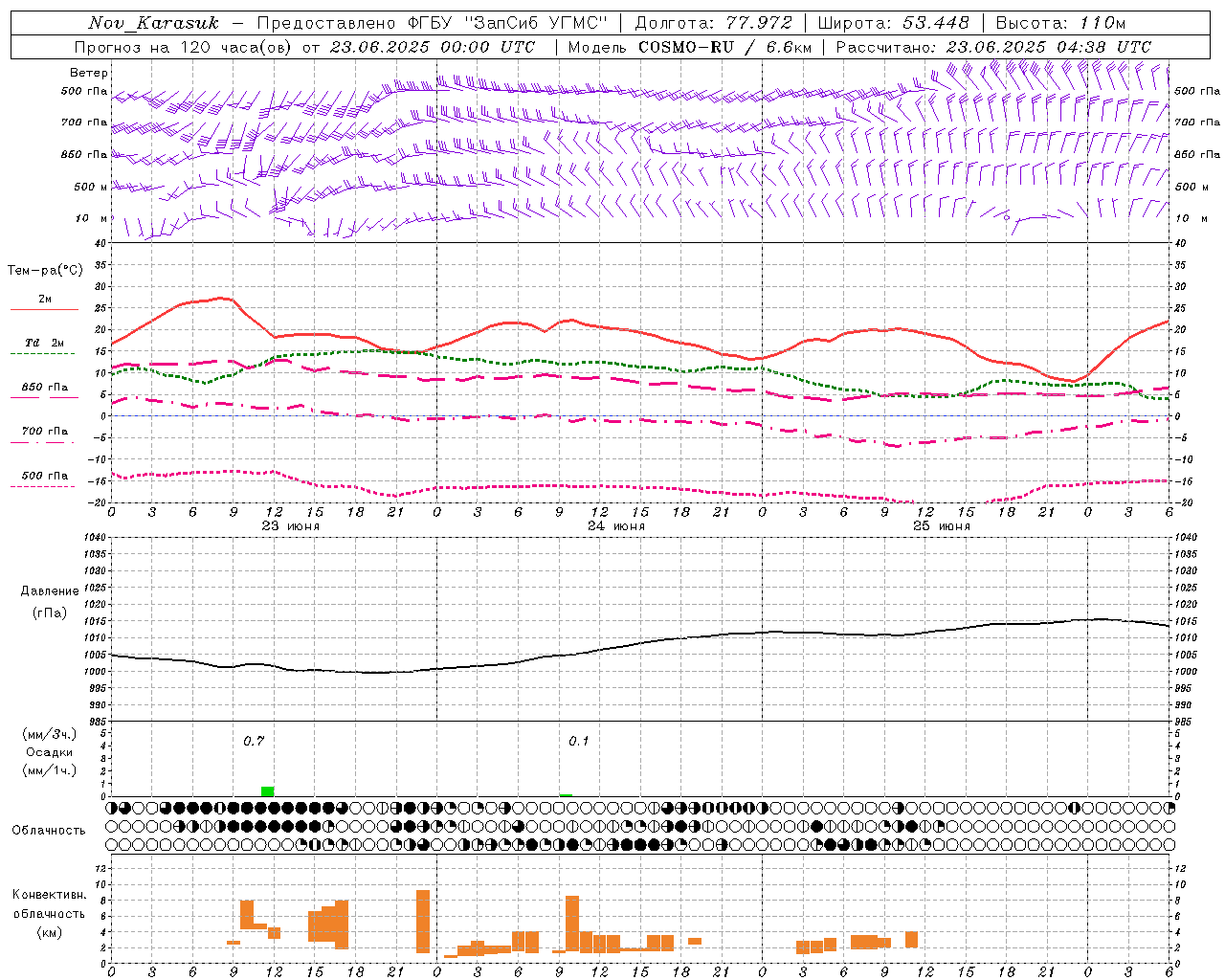Select the Широта: 53.448 value
This screenshot has height=980, width=1225.
point(893,23)
